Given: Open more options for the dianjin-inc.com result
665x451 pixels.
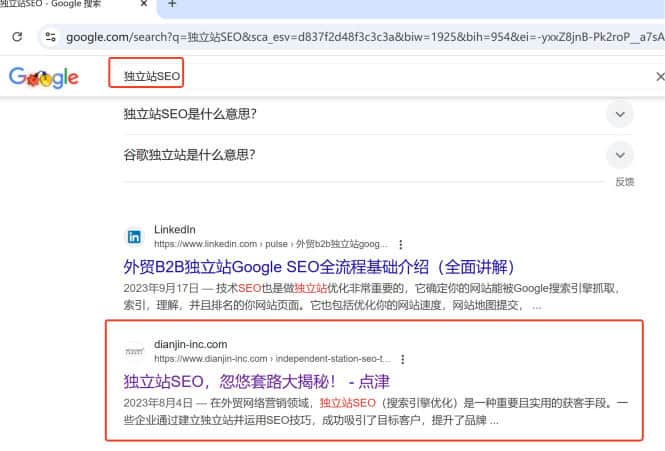Looking at the screenshot, I should [x=402, y=359].
